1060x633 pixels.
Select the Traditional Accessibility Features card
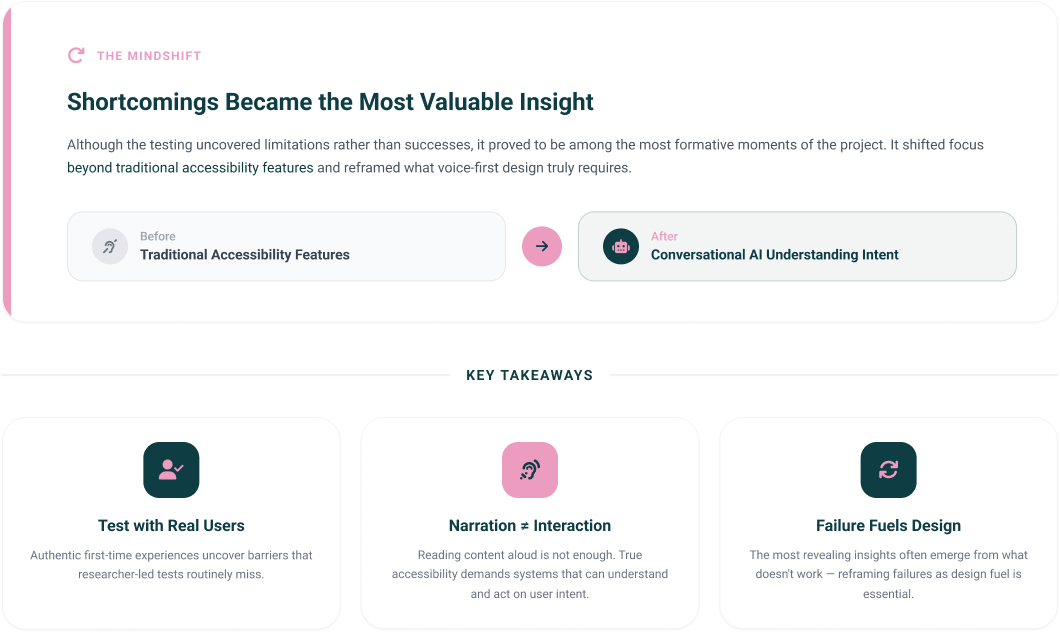(287, 246)
